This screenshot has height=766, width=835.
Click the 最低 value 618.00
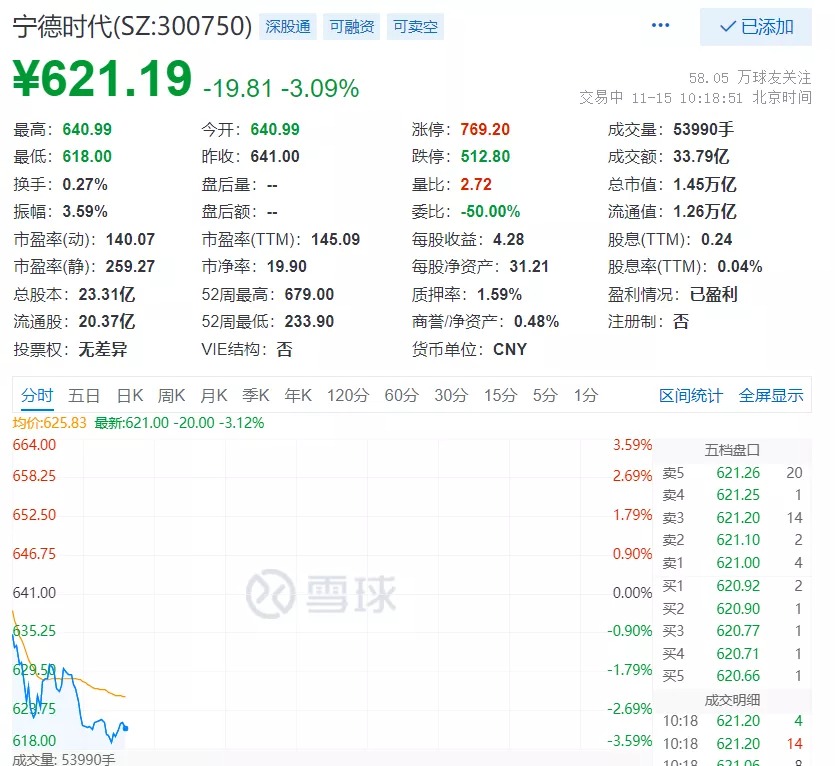(x=87, y=157)
